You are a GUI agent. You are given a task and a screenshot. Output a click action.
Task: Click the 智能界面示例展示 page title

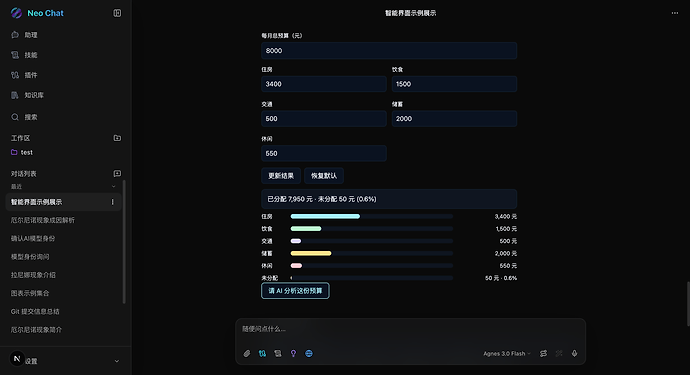pyautogui.click(x=411, y=13)
